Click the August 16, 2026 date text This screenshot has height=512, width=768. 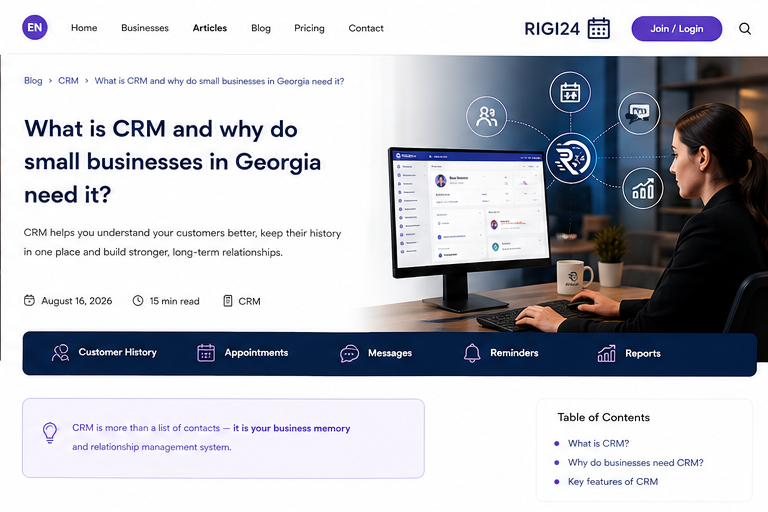click(76, 301)
